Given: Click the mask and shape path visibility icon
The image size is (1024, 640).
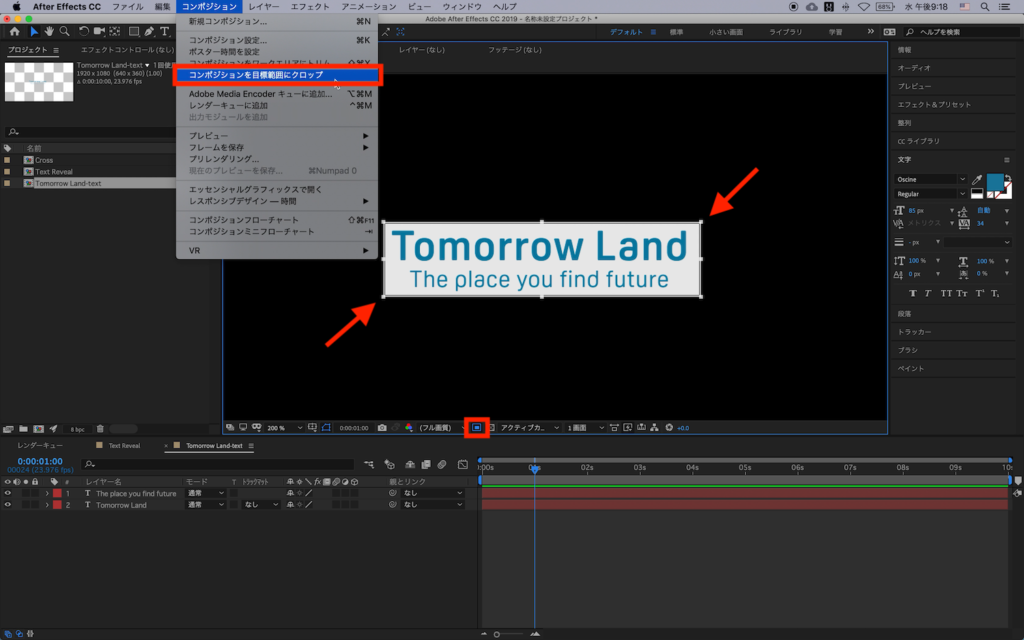Looking at the screenshot, I should coord(326,428).
